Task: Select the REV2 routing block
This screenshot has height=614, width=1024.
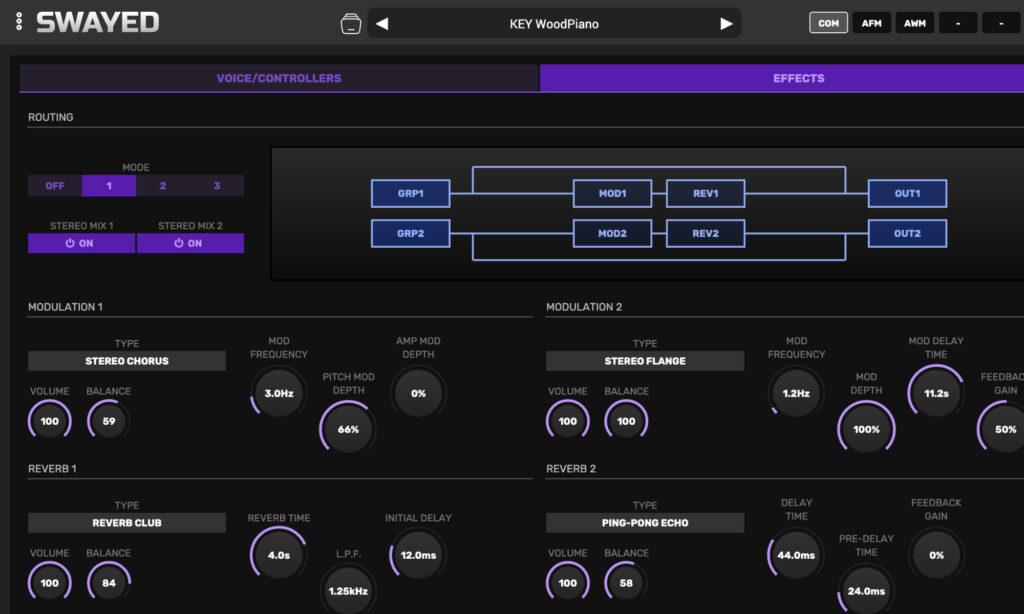Action: pyautogui.click(x=705, y=234)
